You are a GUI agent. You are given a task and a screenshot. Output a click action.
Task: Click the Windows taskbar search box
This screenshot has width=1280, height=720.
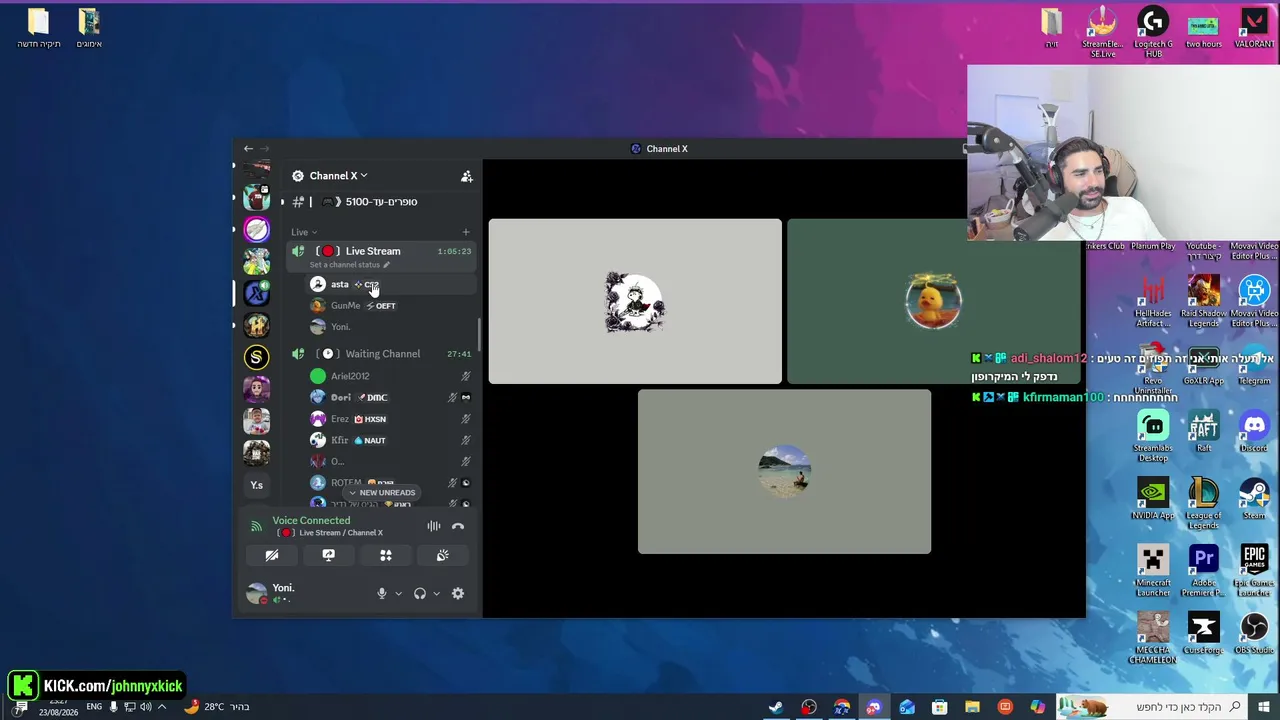pos(1153,707)
